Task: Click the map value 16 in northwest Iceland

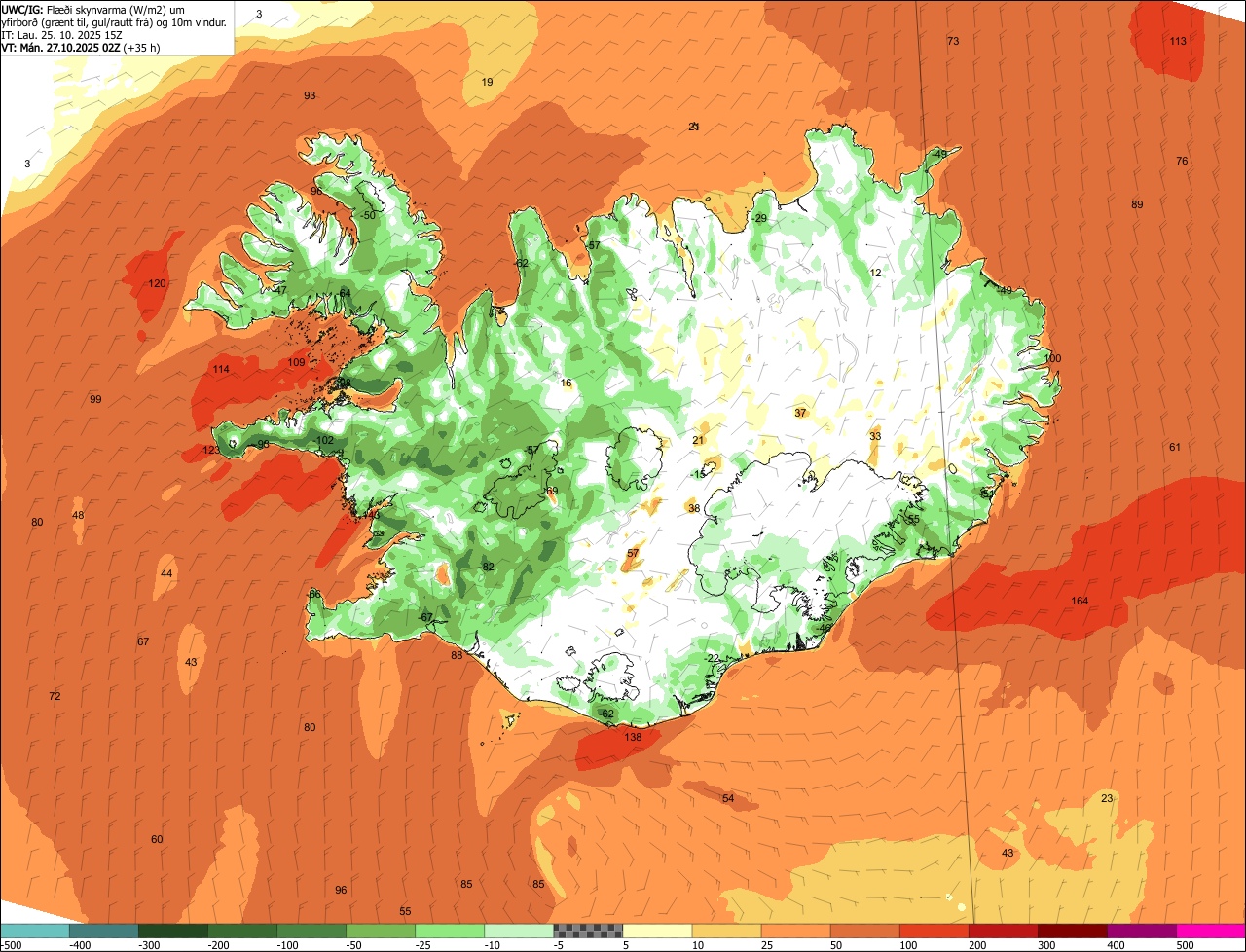Action: click(567, 384)
